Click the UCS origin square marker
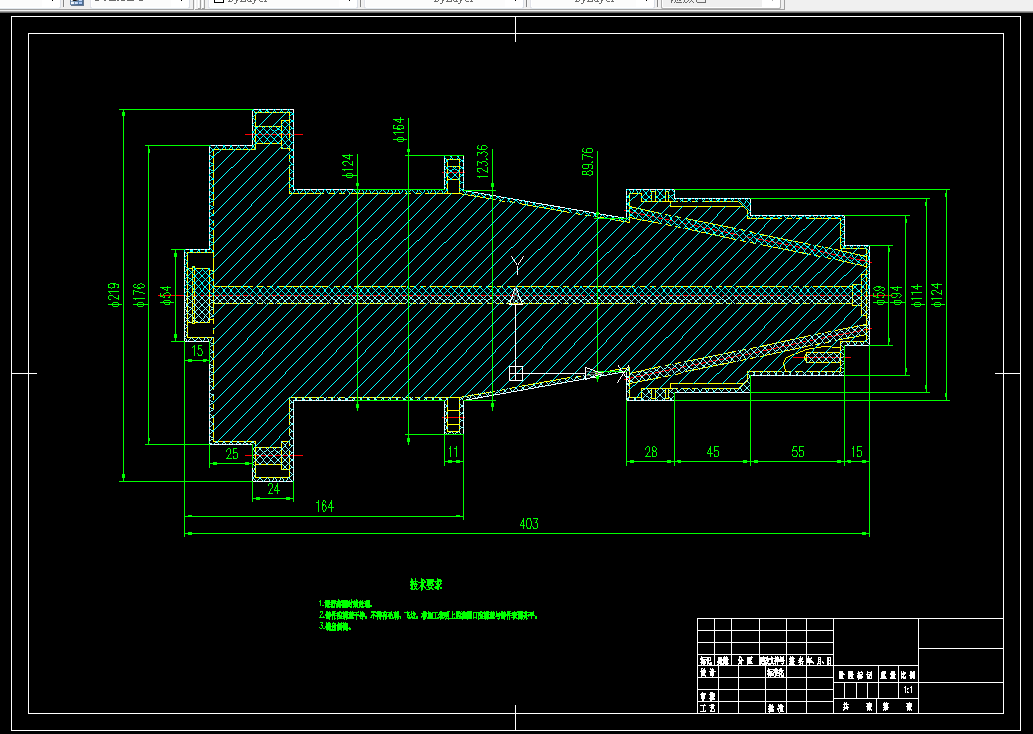 [x=516, y=374]
